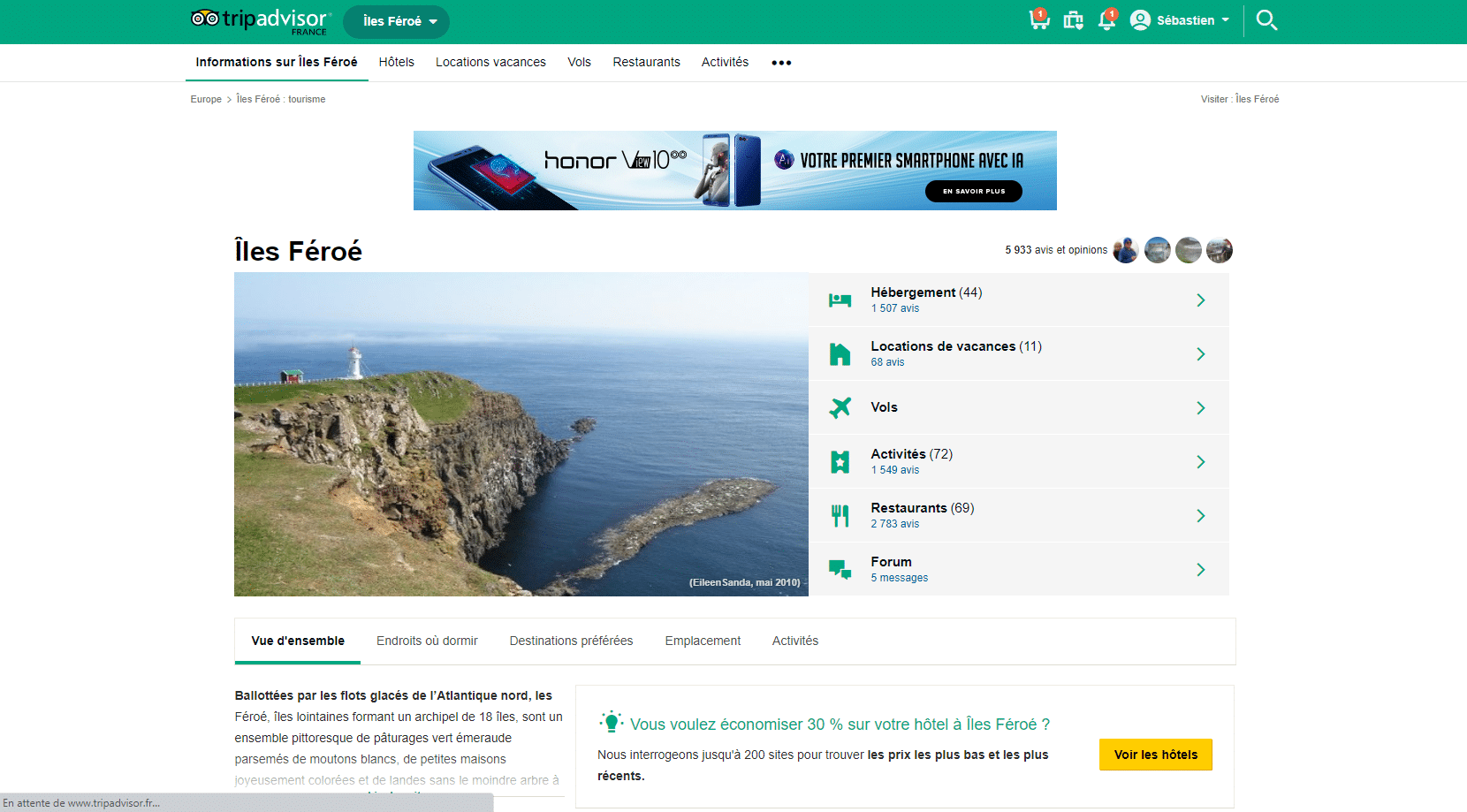
Task: Open the notifications bell
Action: pos(1106,20)
